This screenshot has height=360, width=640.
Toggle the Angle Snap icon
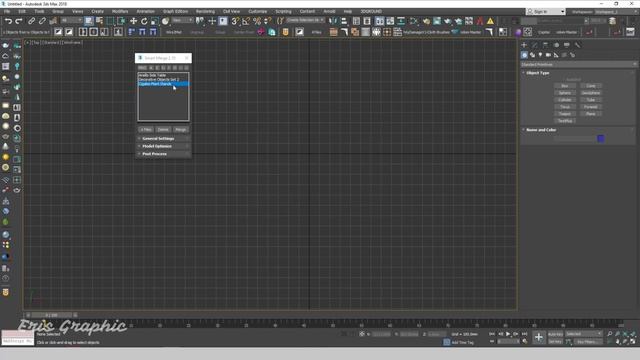point(246,21)
